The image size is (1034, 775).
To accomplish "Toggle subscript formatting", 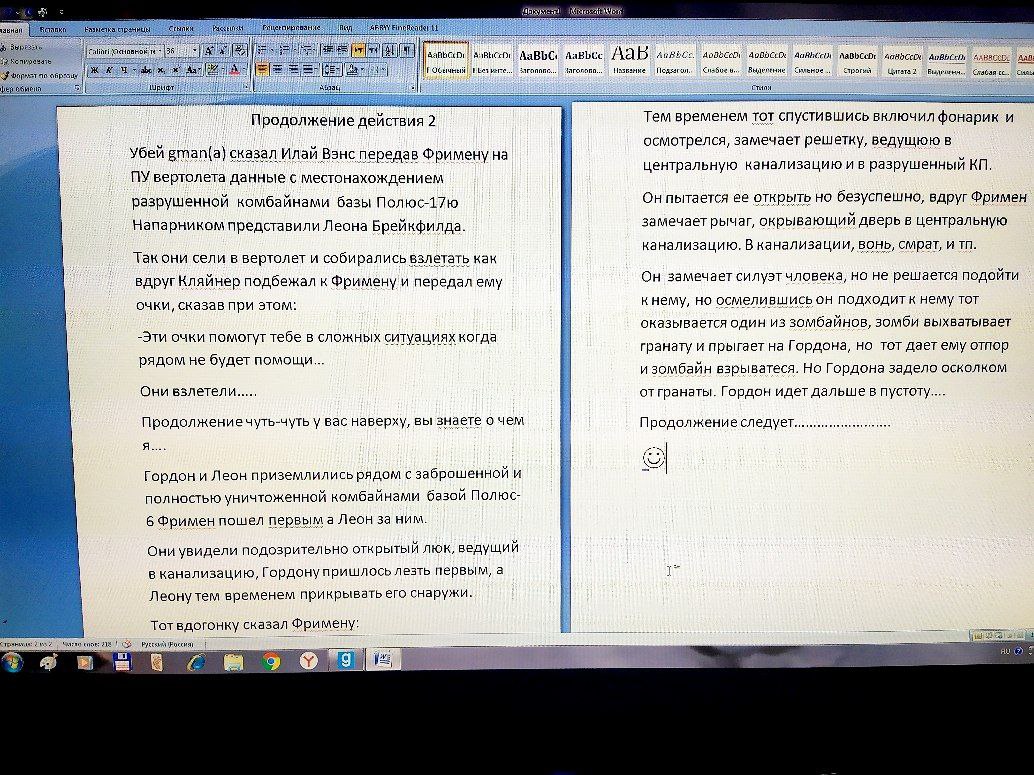I will [162, 70].
